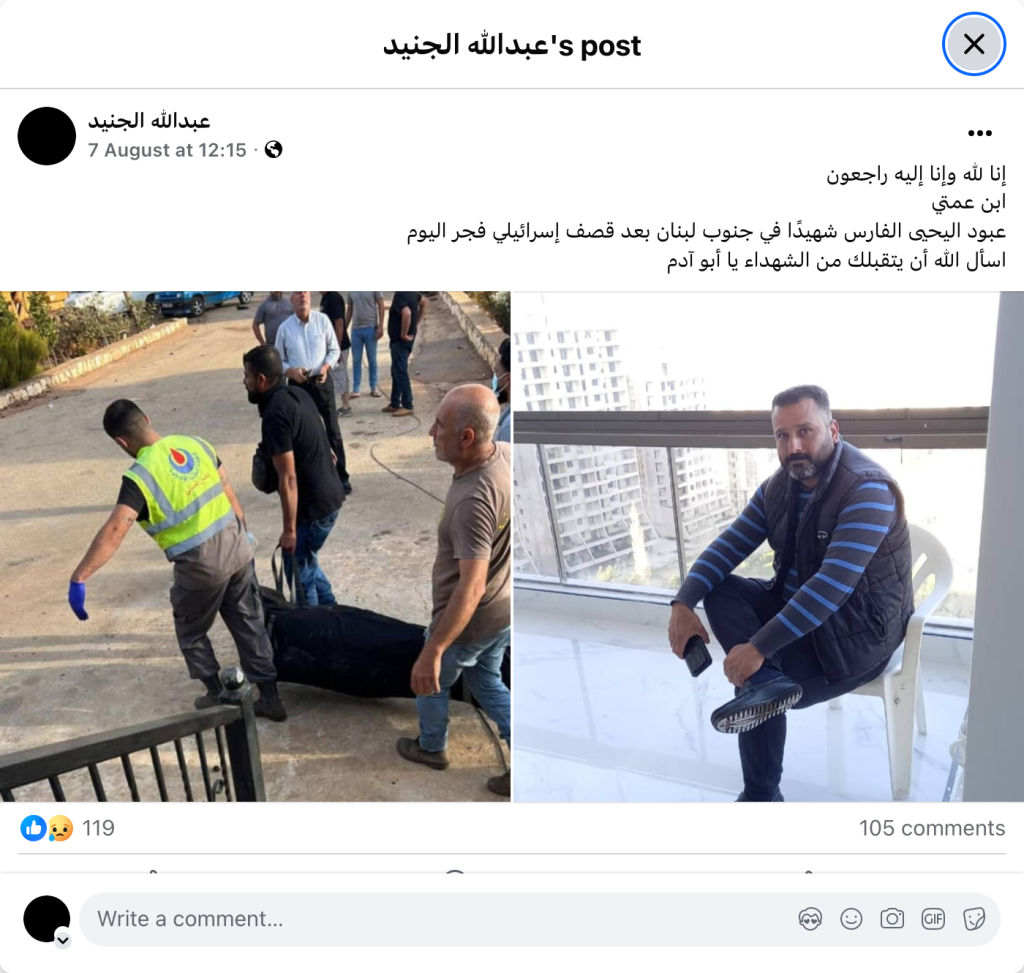Open the 105 comments link

(x=932, y=828)
